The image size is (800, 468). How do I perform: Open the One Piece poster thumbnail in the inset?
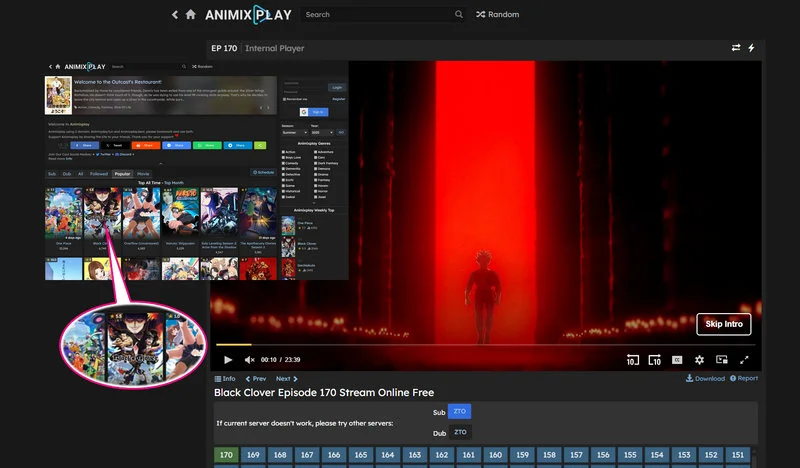[x=63, y=213]
